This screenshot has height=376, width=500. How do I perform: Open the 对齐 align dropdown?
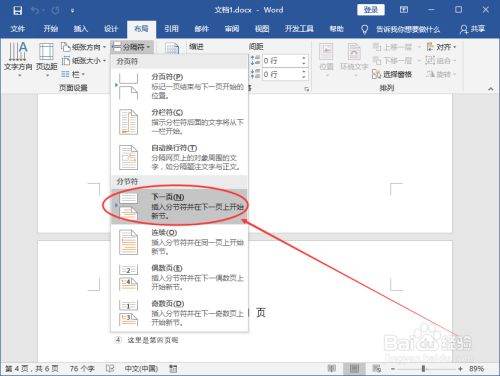point(441,47)
